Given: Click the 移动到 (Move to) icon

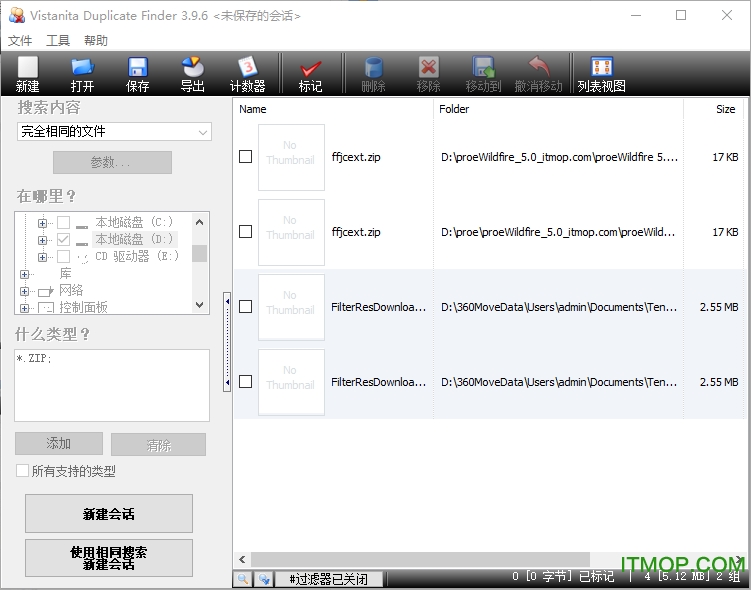Looking at the screenshot, I should click(x=483, y=73).
